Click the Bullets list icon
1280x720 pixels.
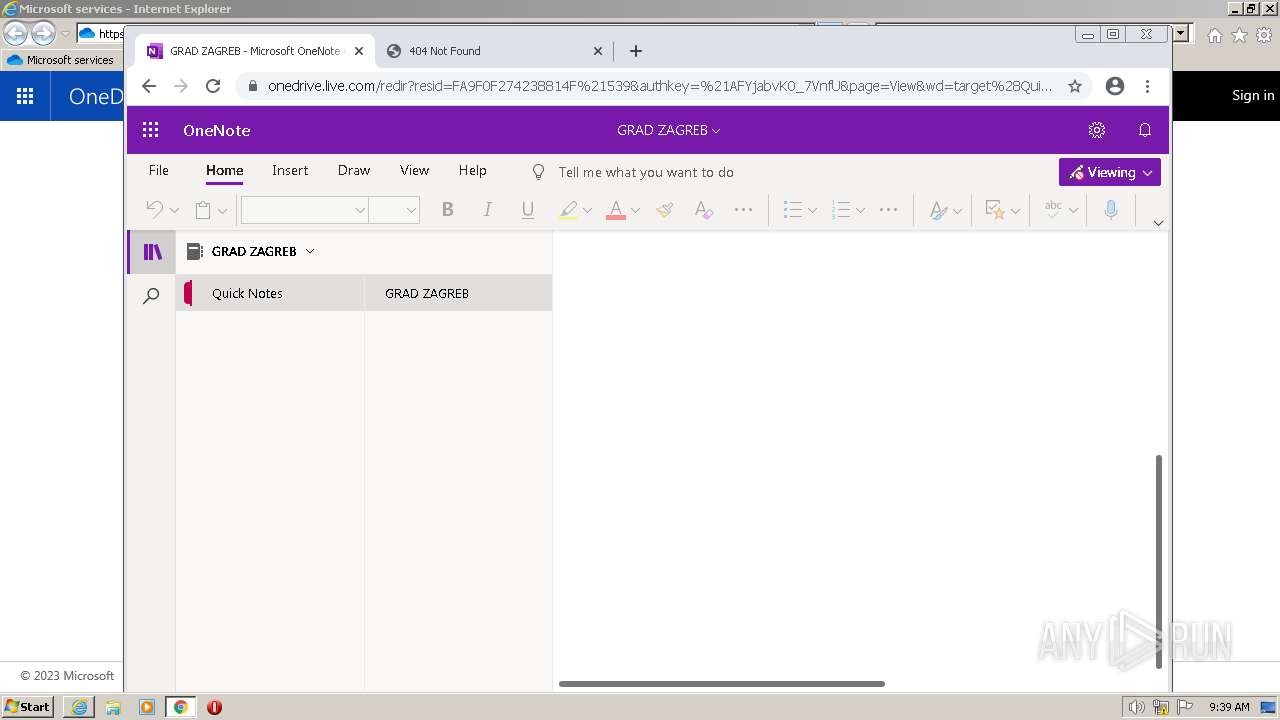tap(793, 209)
